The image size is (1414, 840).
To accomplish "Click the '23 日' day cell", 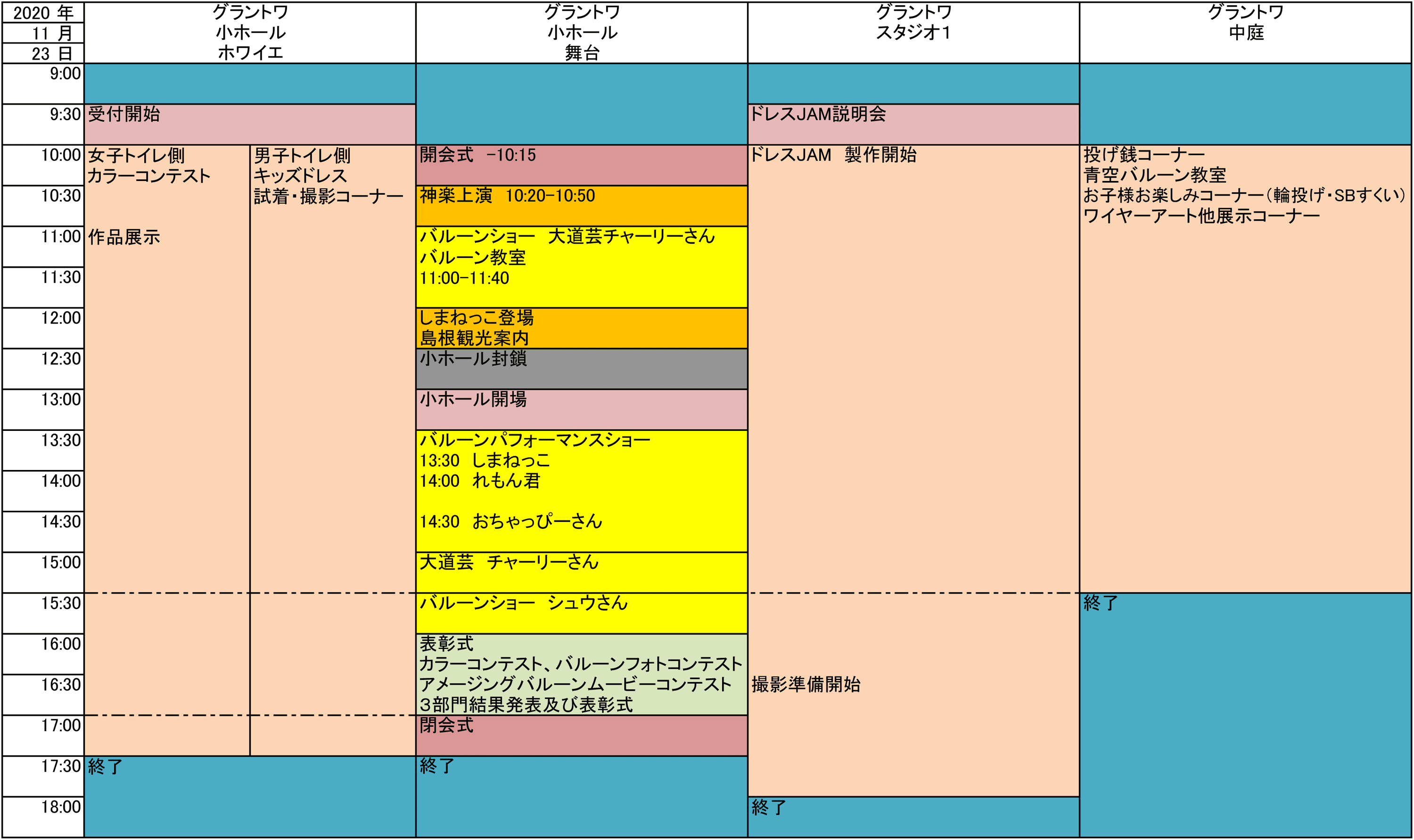I will point(43,53).
